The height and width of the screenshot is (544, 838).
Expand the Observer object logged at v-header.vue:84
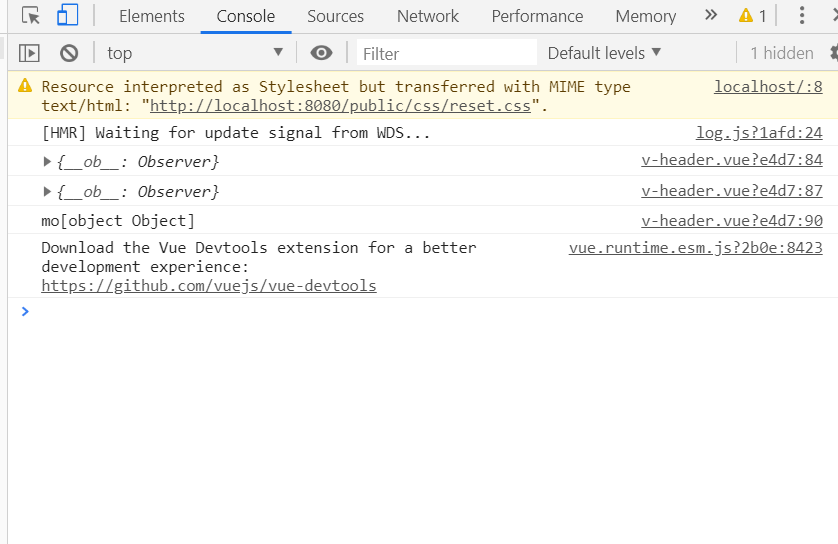[47, 161]
